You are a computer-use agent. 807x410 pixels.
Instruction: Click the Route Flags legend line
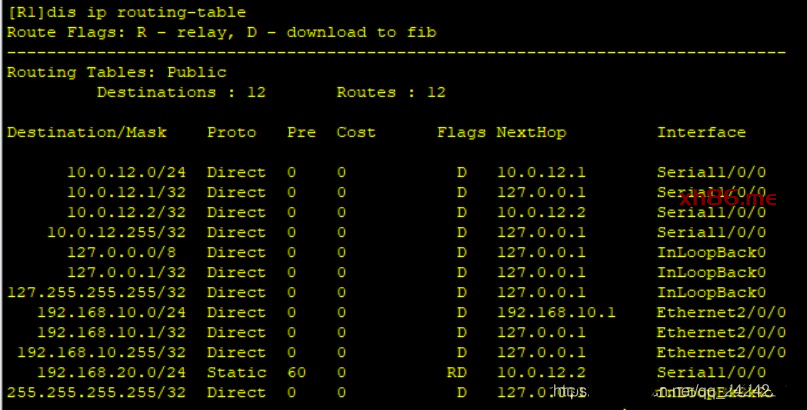click(x=220, y=32)
